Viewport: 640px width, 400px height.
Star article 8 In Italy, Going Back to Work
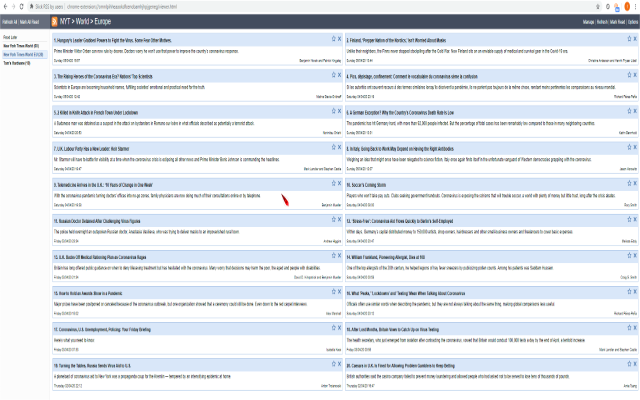pos(629,147)
